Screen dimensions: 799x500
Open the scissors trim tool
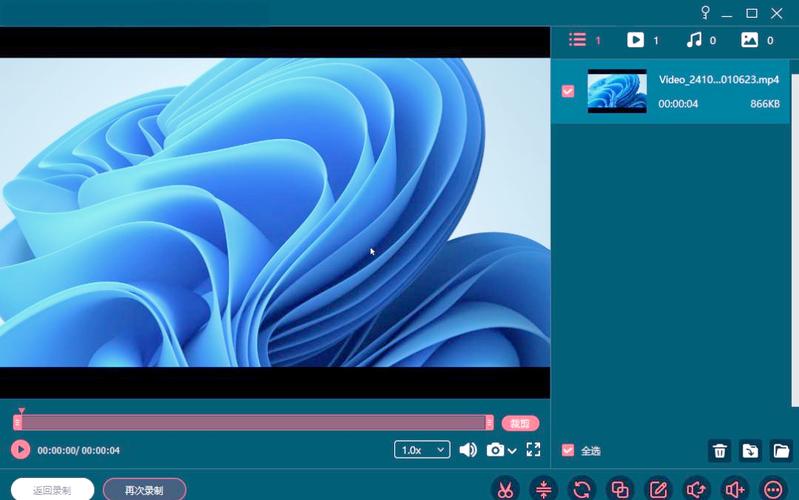(505, 489)
